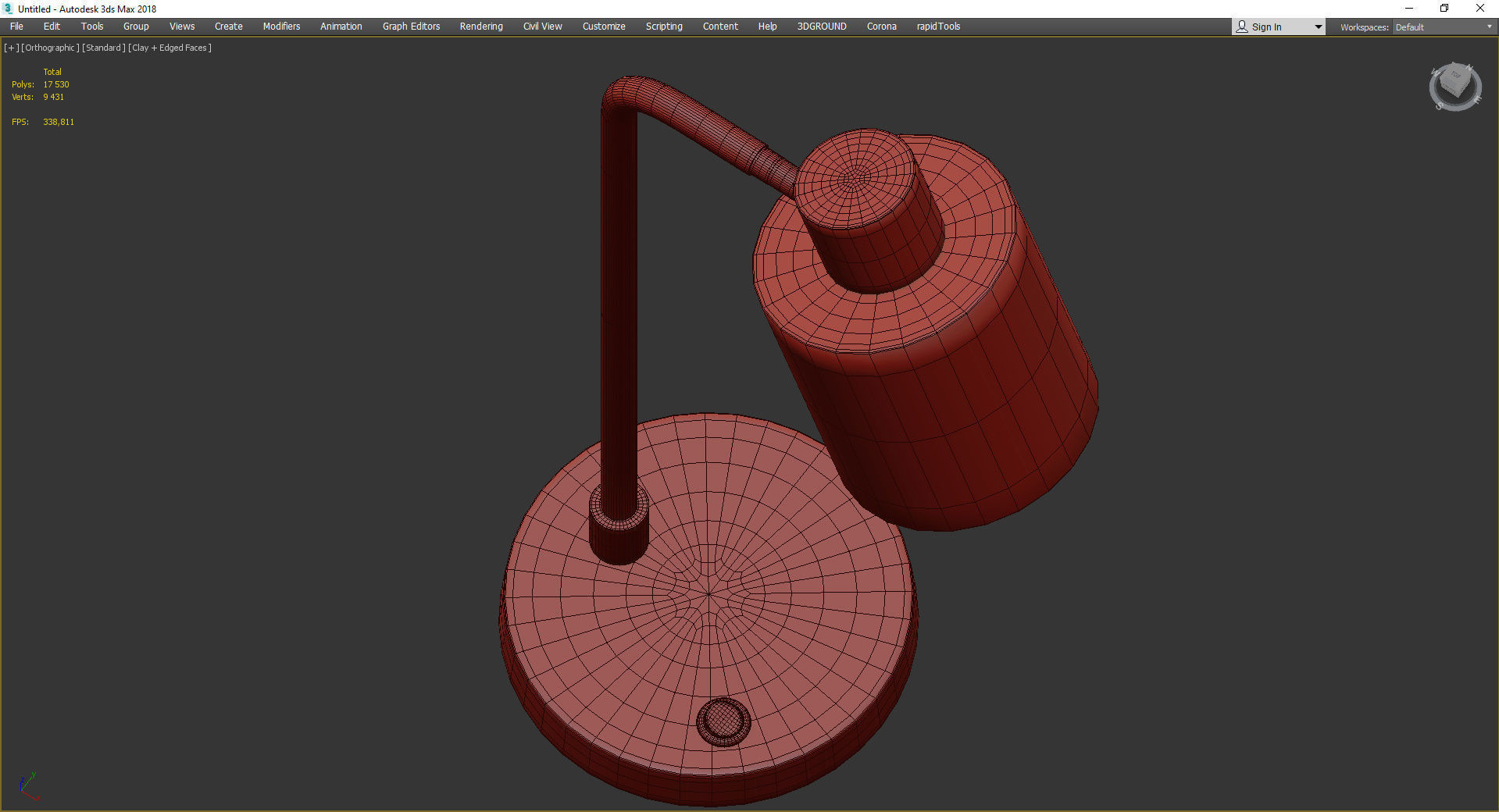Minimize the 3ds Max window
This screenshot has width=1499, height=812.
pyautogui.click(x=1409, y=9)
